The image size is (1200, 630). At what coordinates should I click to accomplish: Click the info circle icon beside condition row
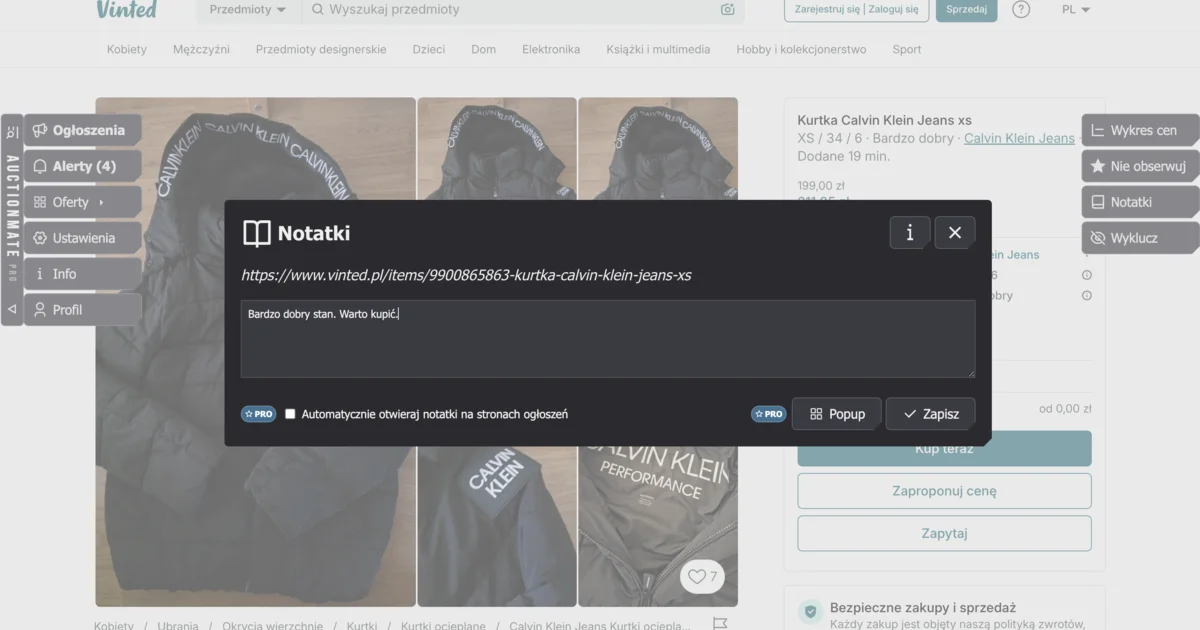1087,296
